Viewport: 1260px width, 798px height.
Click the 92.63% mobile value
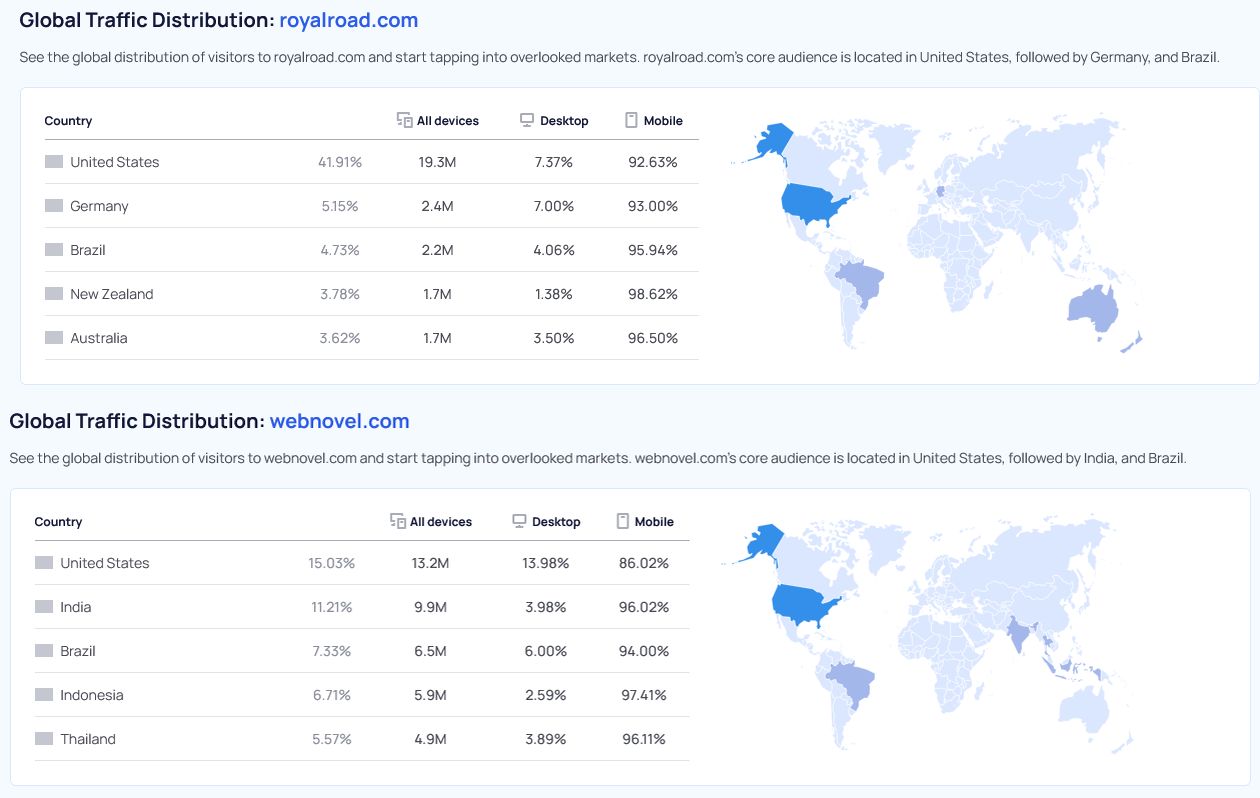[x=654, y=162]
